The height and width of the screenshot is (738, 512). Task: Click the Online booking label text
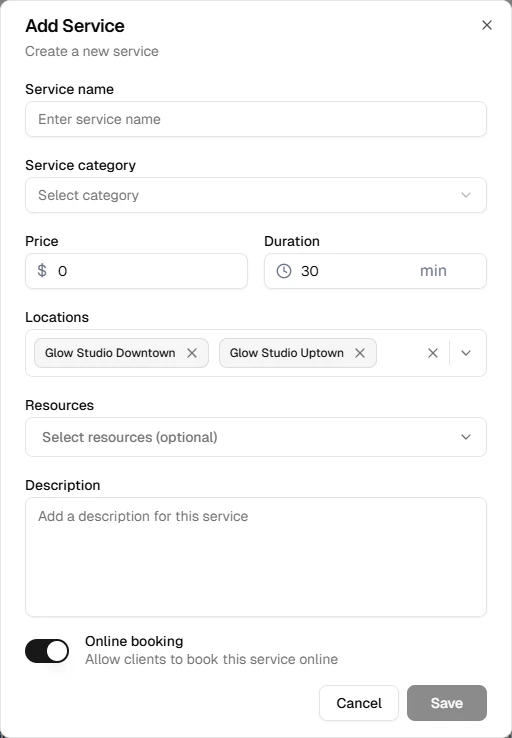[x=134, y=641]
